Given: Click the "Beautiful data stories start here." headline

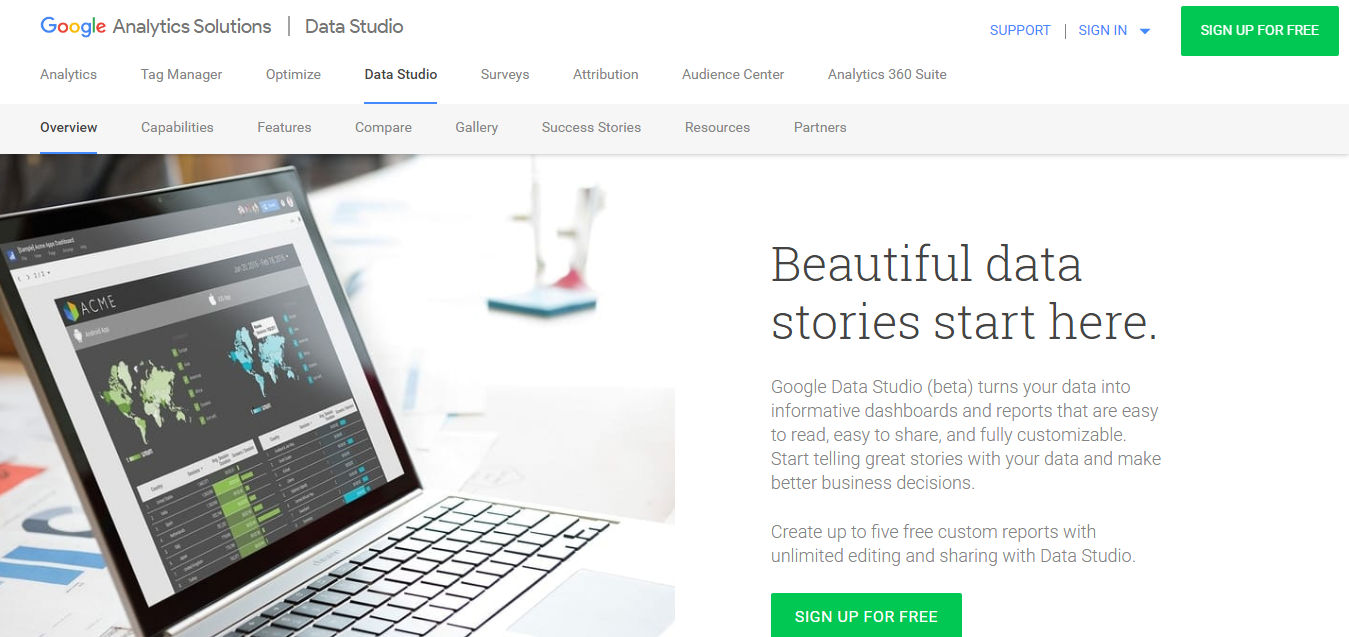Looking at the screenshot, I should tap(964, 293).
